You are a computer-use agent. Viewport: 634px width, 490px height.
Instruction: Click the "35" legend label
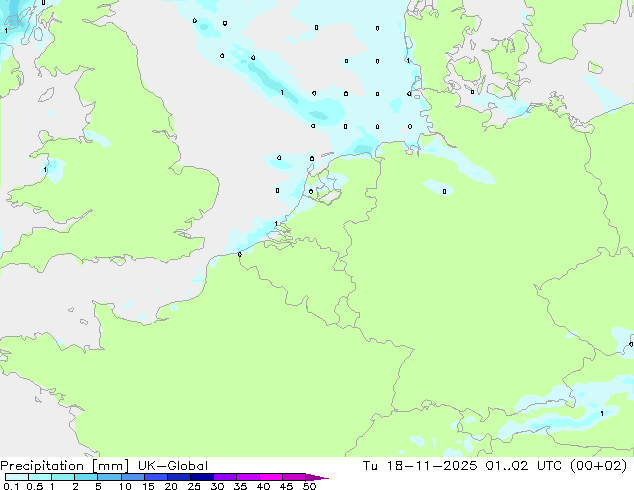coord(240,486)
